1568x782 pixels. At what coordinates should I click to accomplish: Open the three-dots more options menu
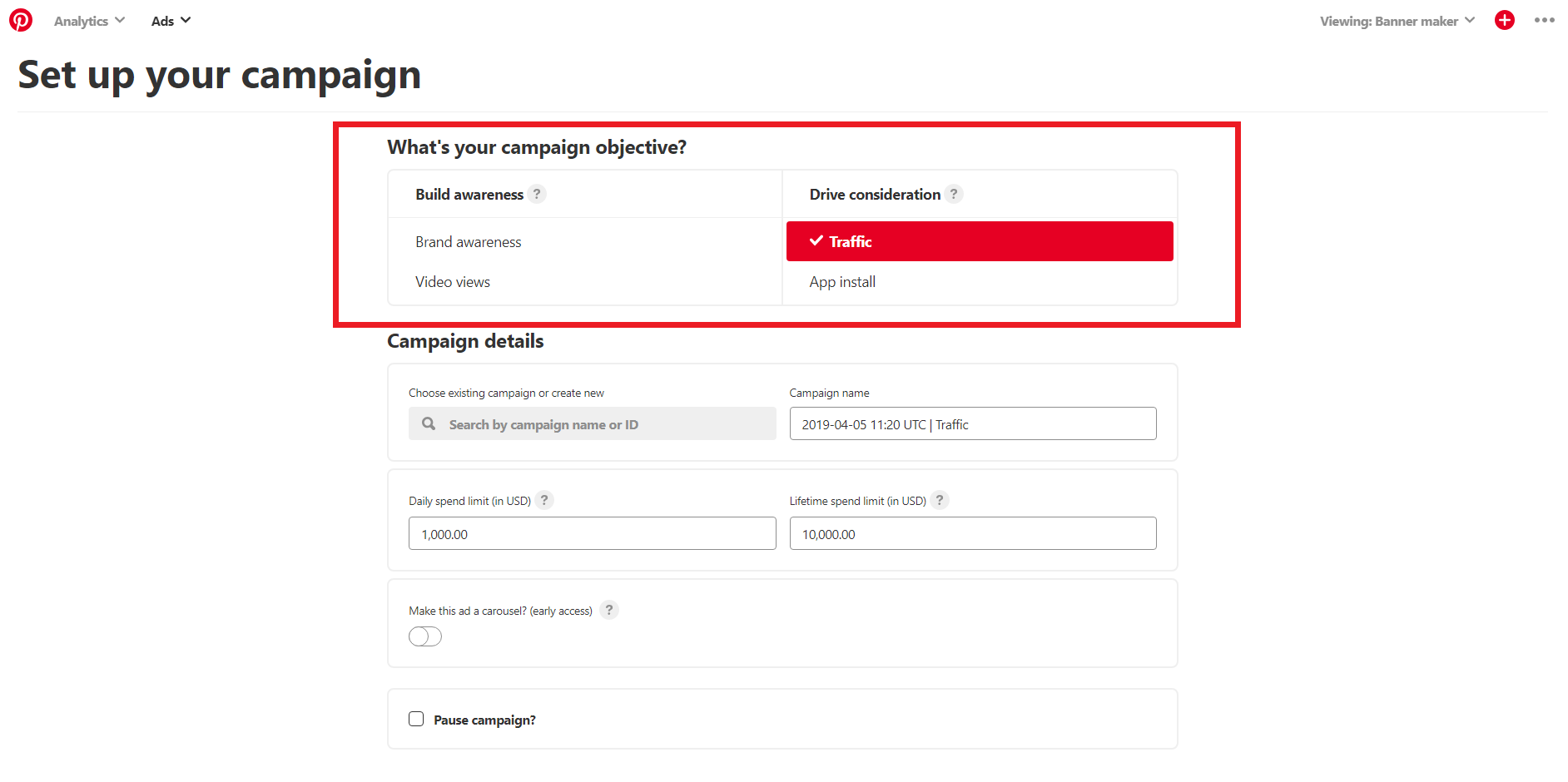click(x=1544, y=20)
